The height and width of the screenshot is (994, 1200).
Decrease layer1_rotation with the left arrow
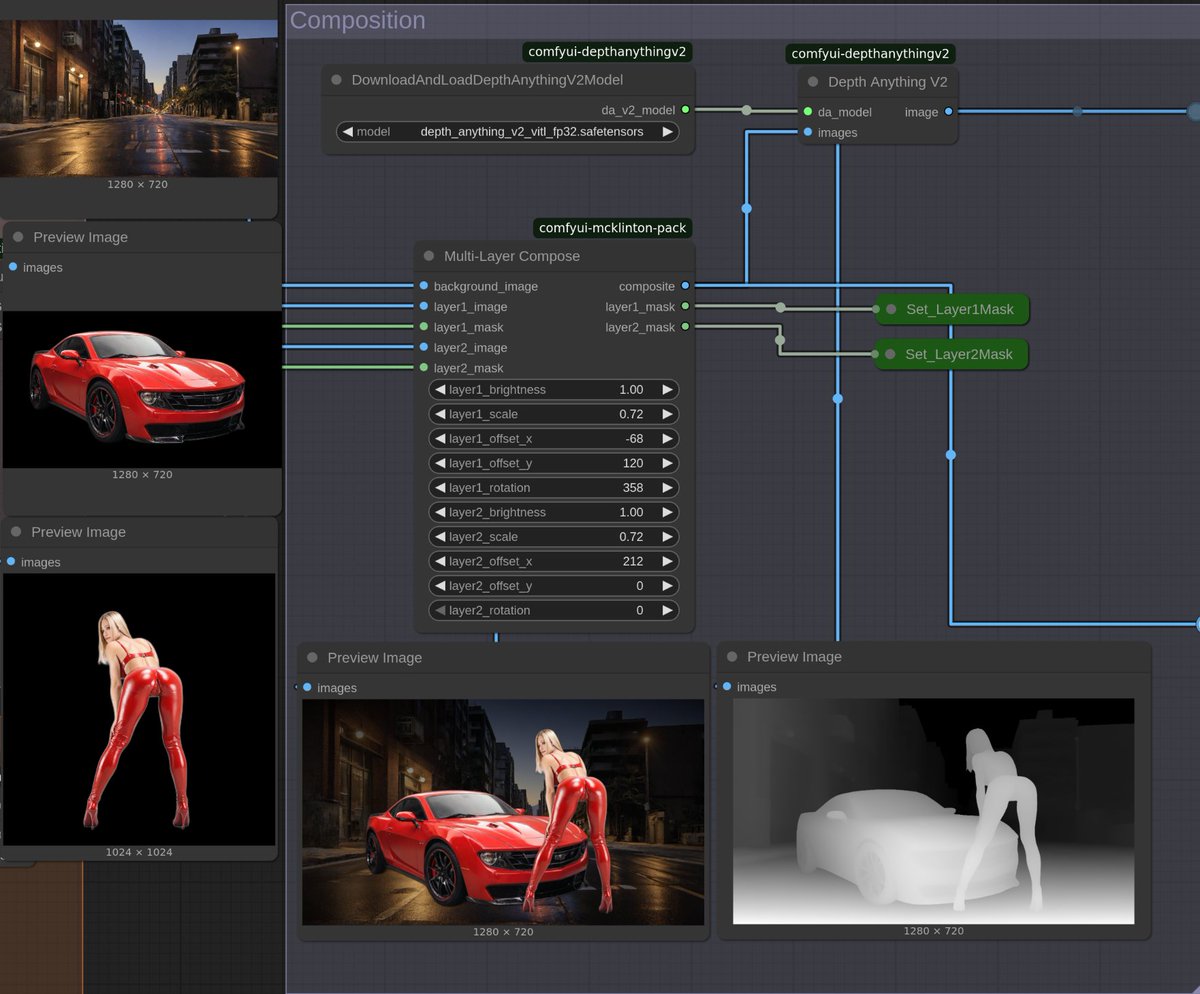440,487
